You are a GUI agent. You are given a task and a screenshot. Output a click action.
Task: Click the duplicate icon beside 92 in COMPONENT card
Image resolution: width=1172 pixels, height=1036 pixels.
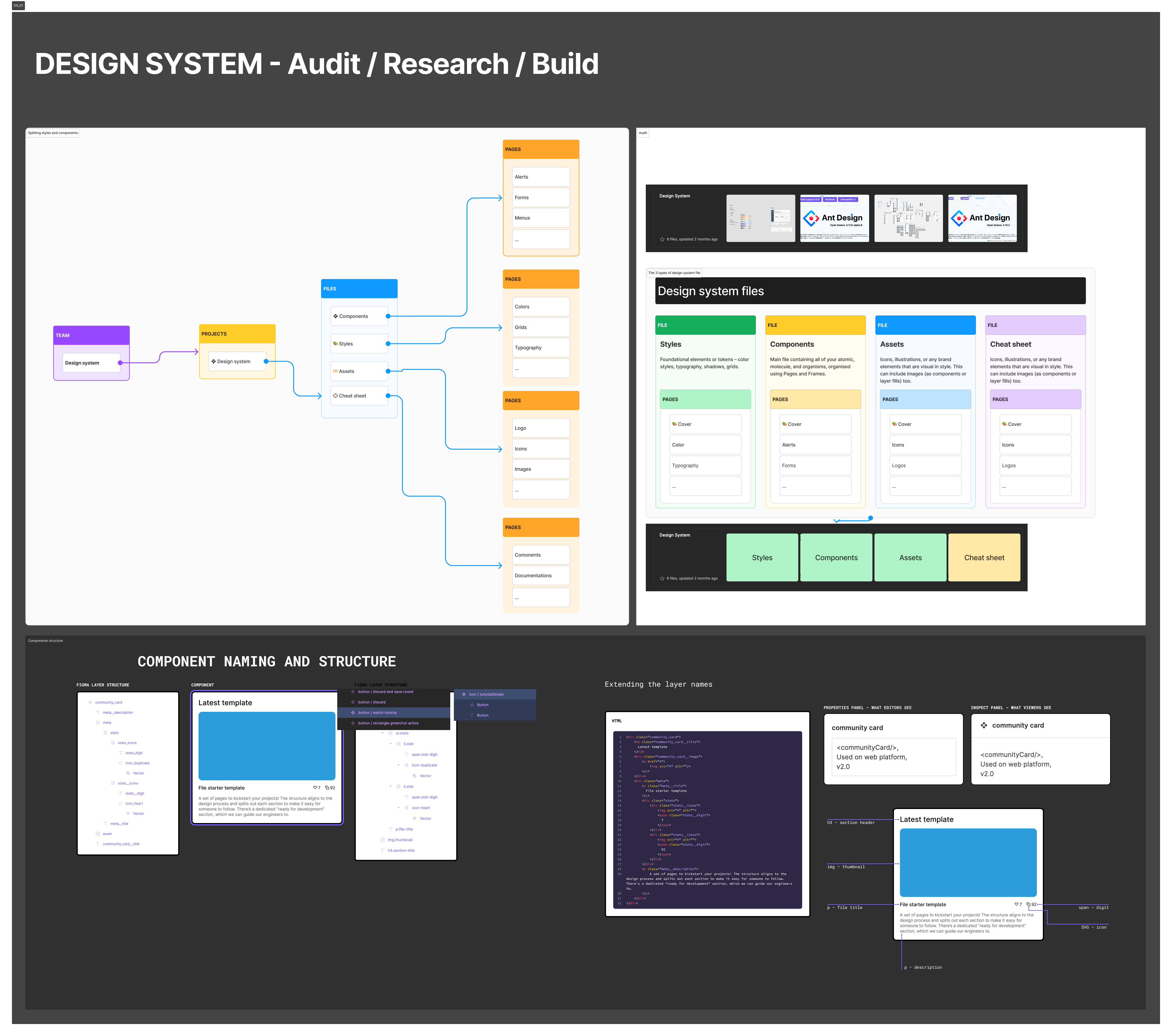pos(327,787)
